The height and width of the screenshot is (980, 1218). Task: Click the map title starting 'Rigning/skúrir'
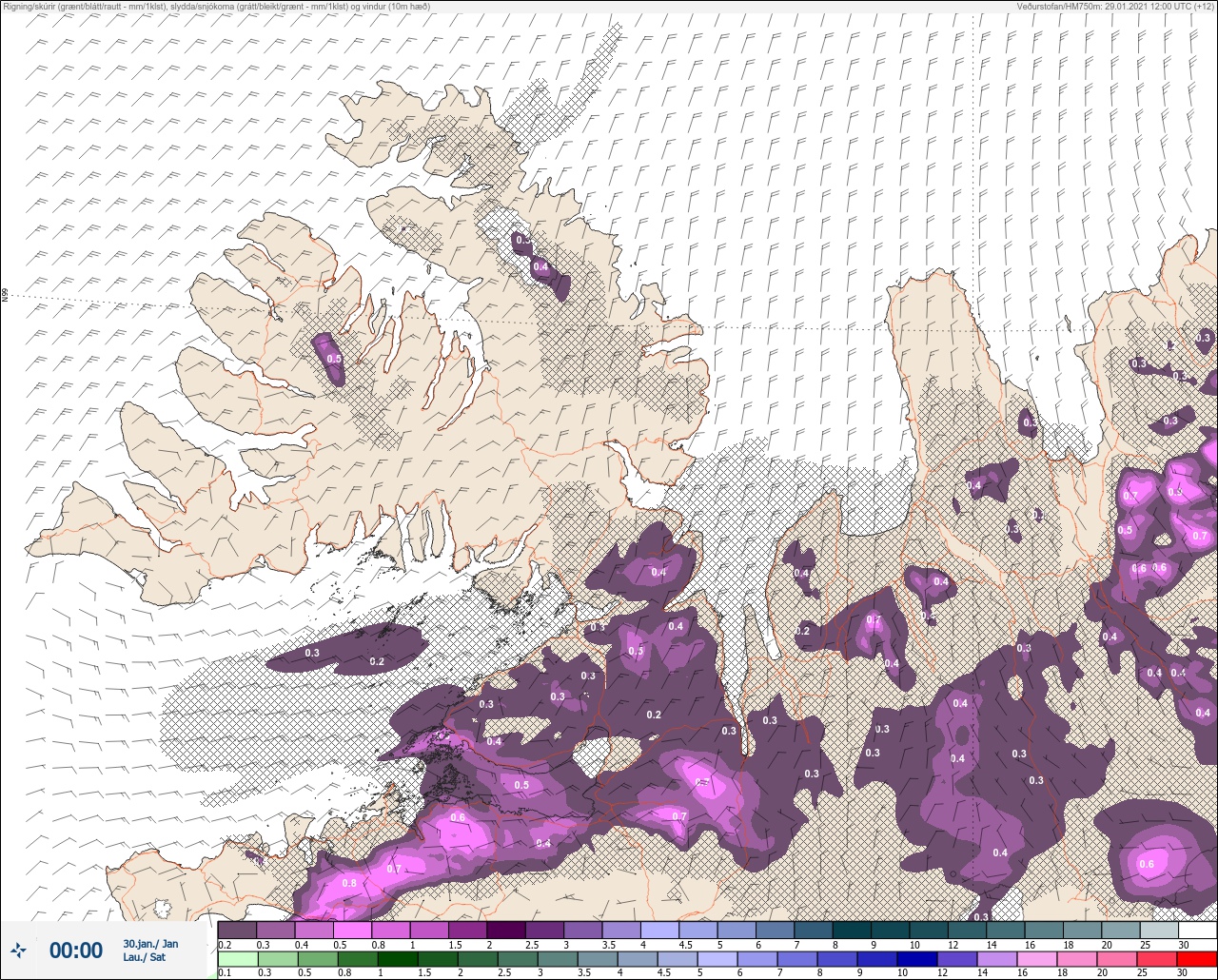(x=216, y=6)
